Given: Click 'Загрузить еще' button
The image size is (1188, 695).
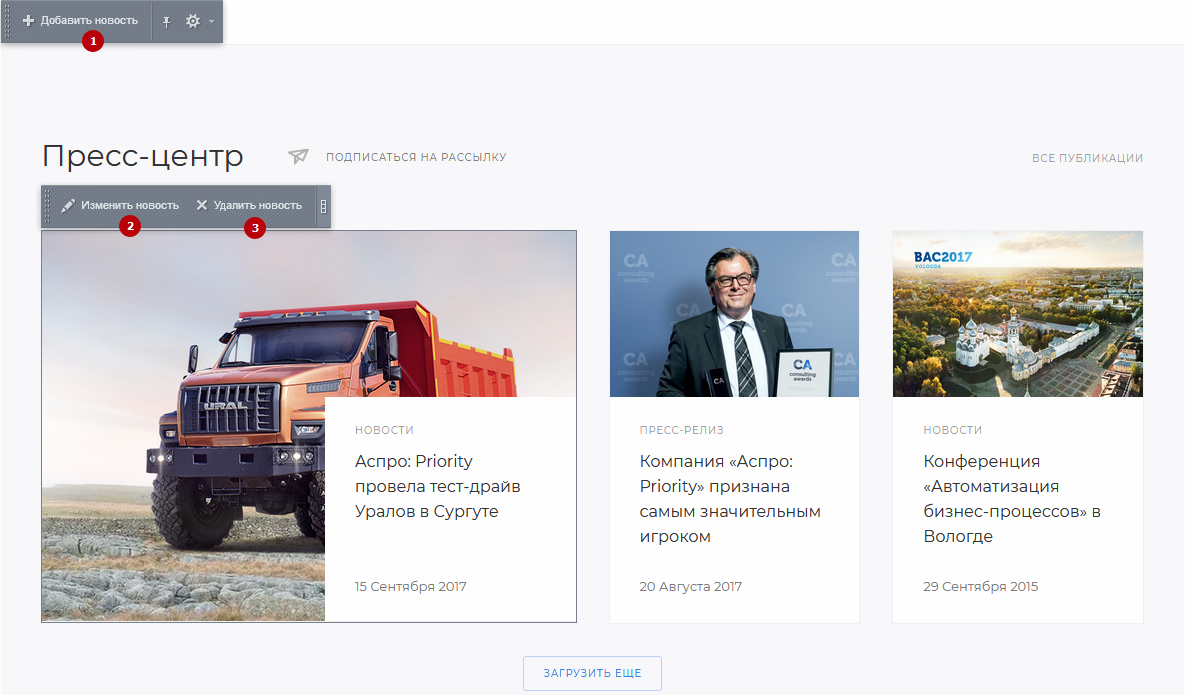Looking at the screenshot, I should tap(592, 673).
